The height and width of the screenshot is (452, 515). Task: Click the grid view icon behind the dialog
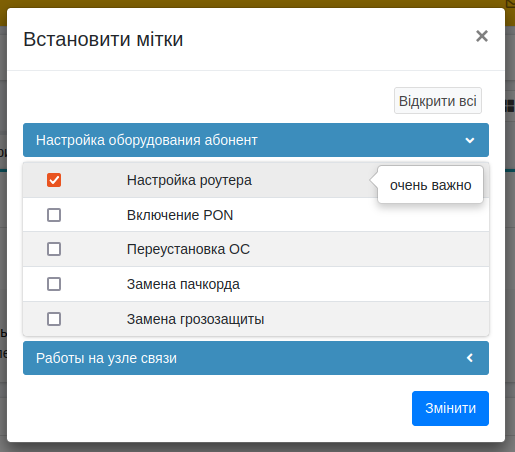pos(510,106)
